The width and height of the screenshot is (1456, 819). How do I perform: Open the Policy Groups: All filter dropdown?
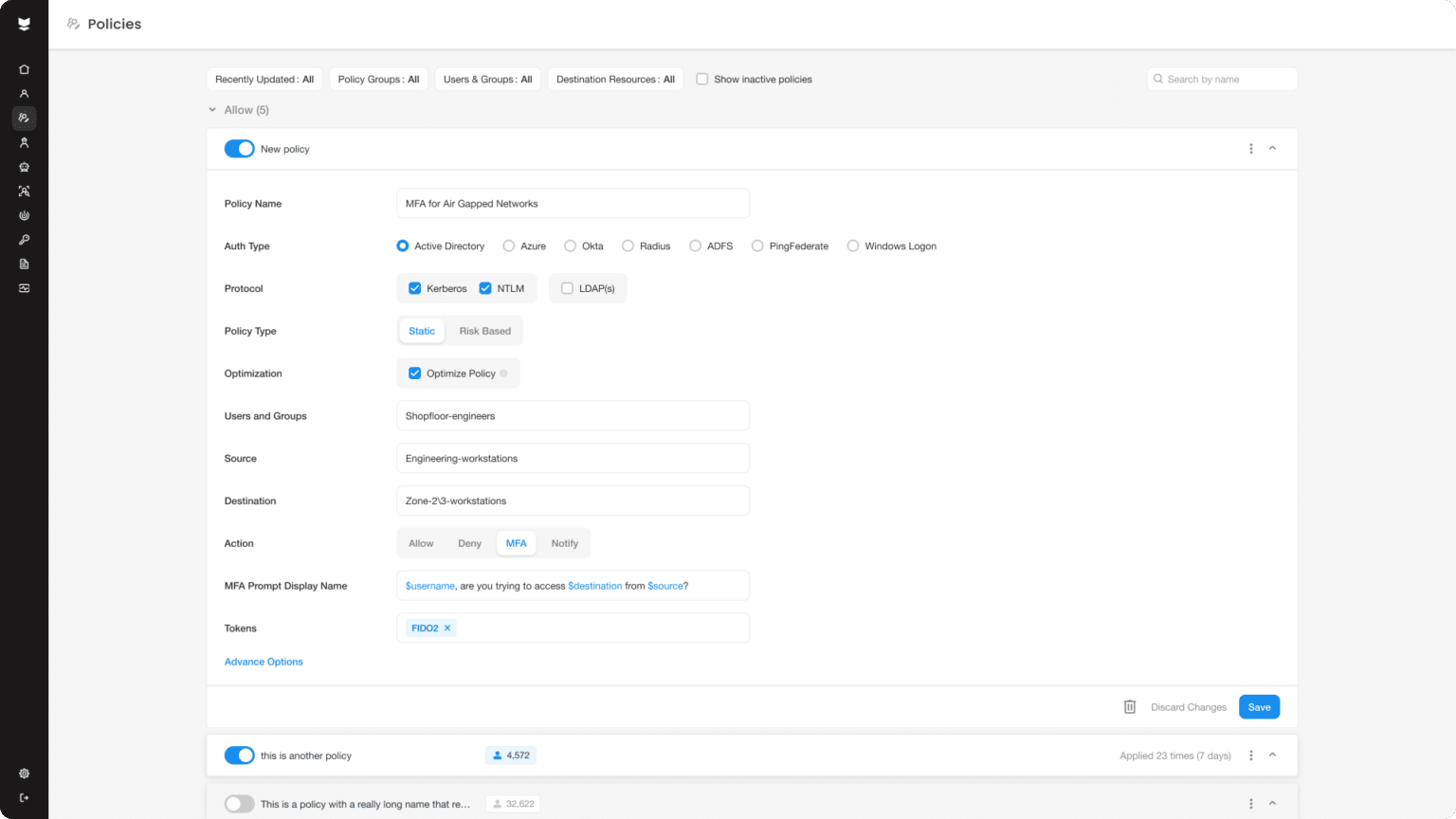tap(378, 79)
